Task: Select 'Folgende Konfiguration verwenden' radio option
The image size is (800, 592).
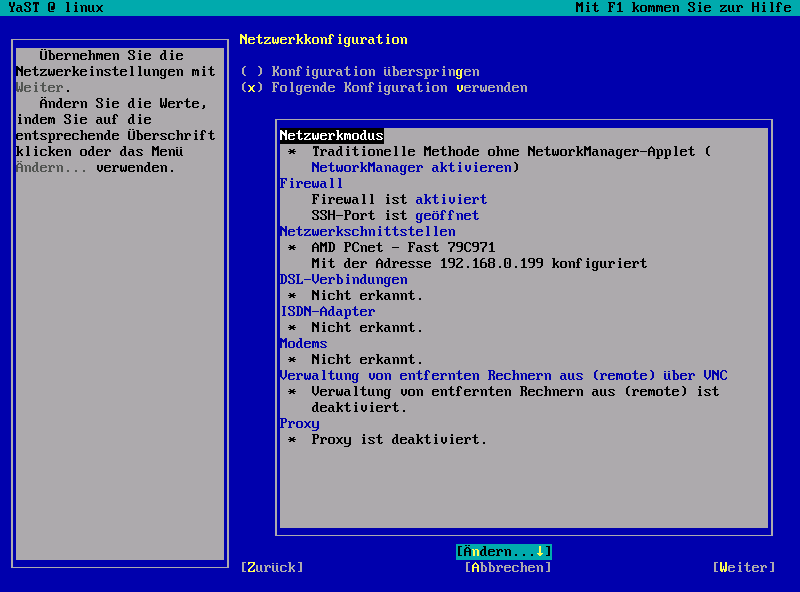Action: [384, 87]
